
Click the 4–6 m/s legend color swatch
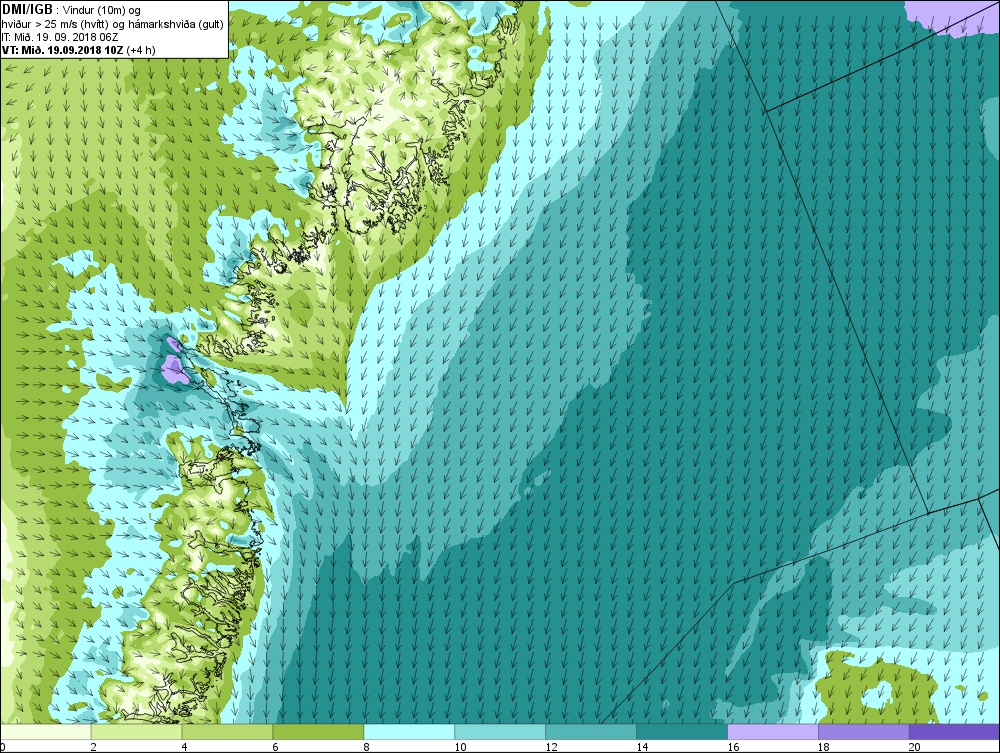point(227,731)
